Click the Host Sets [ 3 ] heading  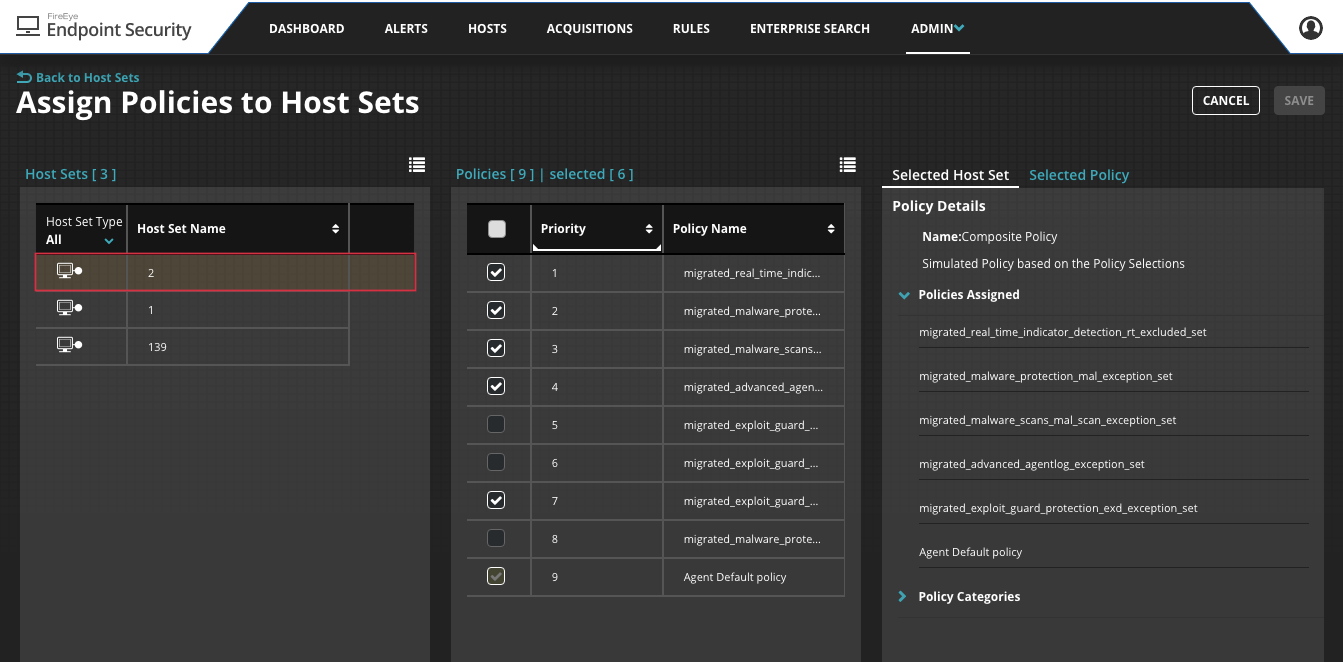[70, 174]
